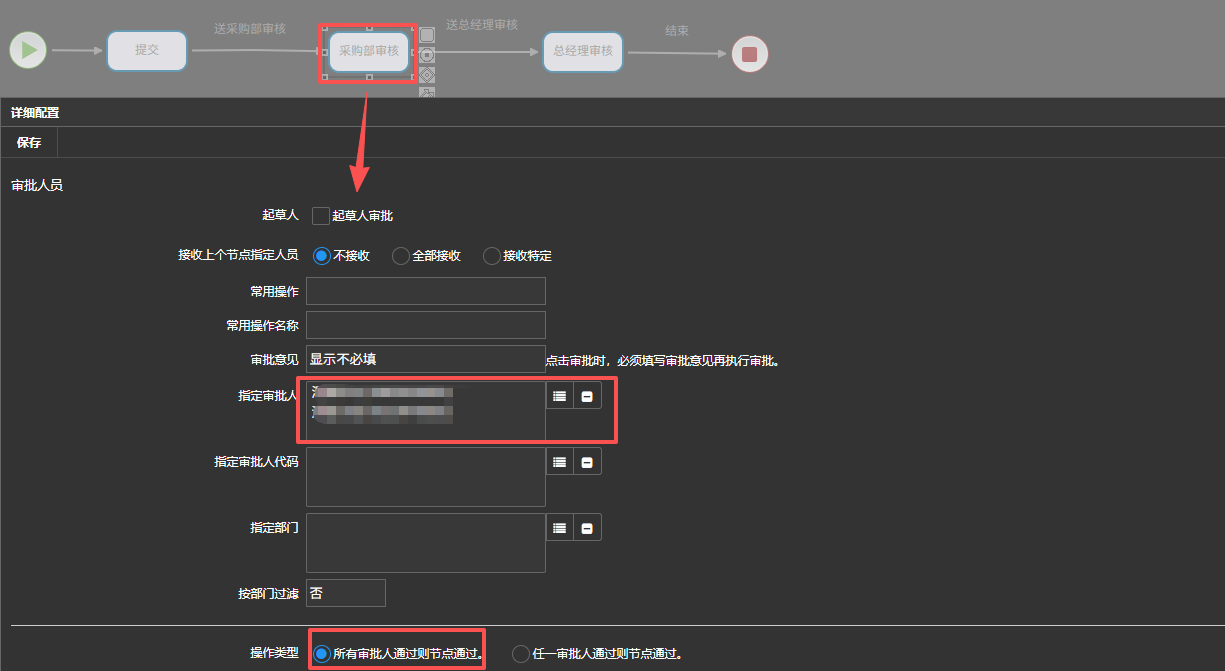Choose 任一审批人通过则节点通过 option
Image resolution: width=1225 pixels, height=671 pixels.
[x=521, y=654]
